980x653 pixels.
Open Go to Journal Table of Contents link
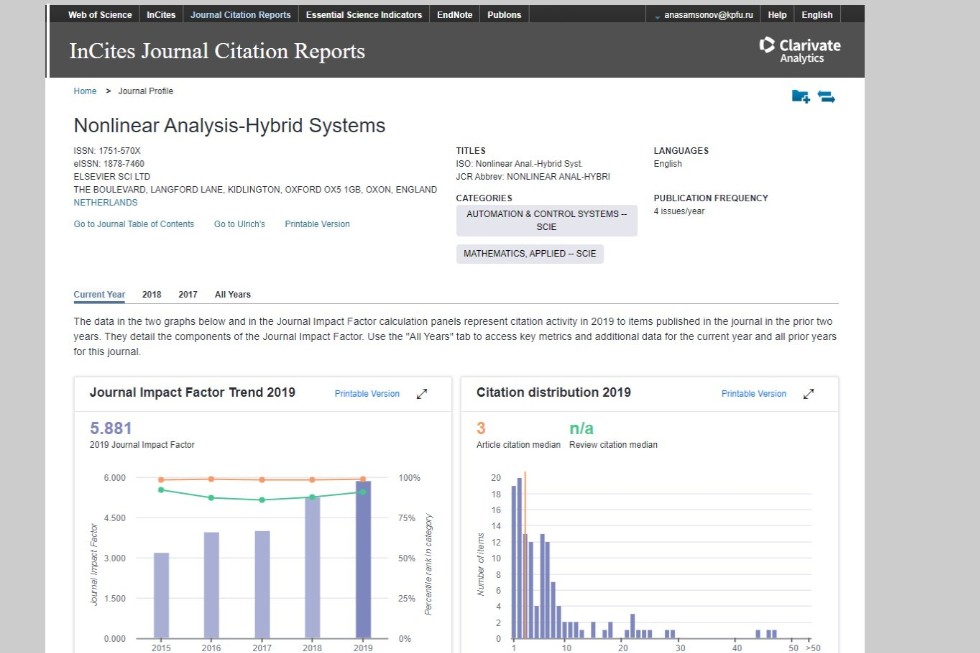pos(134,224)
